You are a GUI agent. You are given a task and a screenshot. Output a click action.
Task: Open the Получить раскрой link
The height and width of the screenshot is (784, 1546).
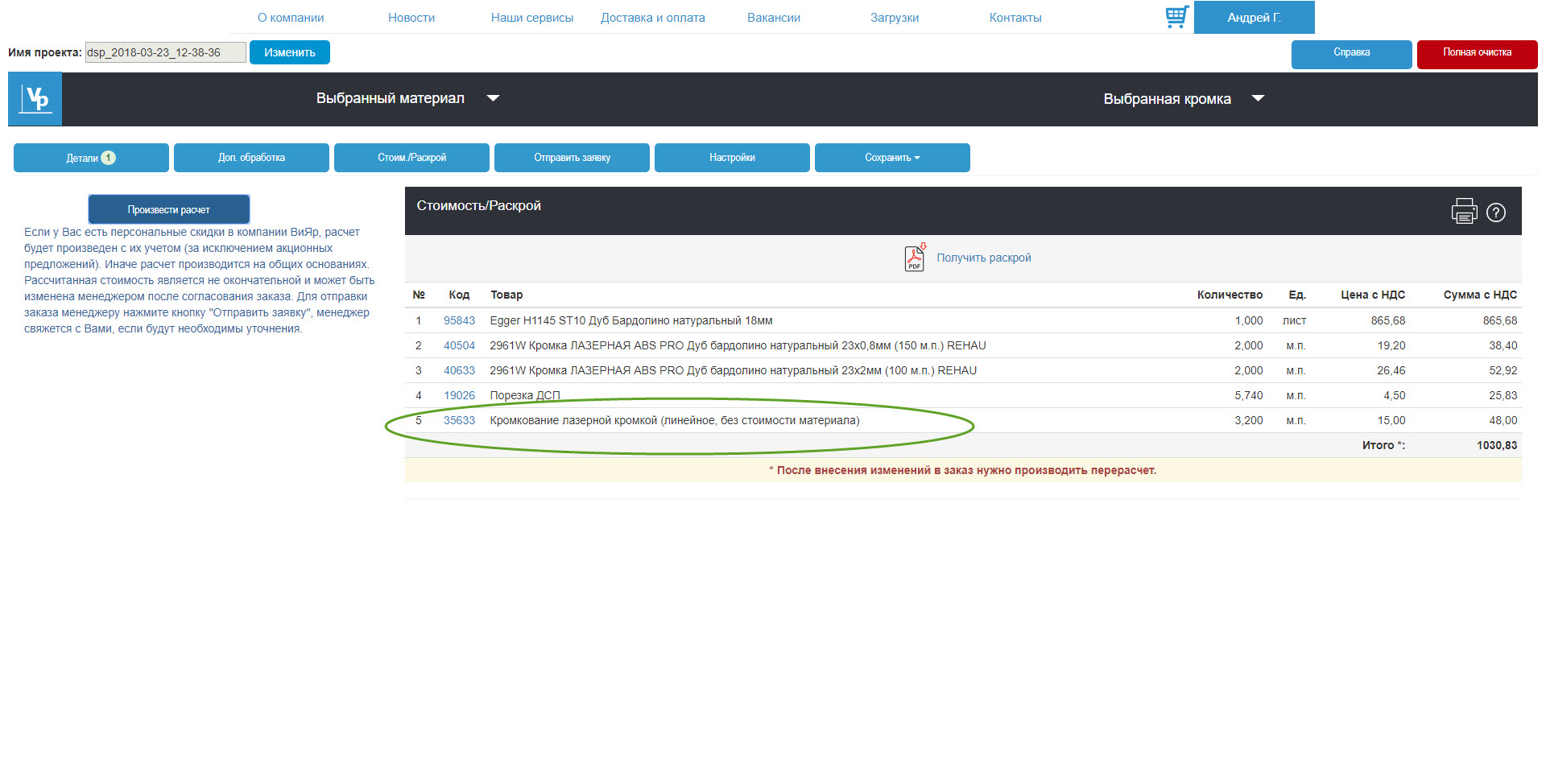(x=983, y=258)
